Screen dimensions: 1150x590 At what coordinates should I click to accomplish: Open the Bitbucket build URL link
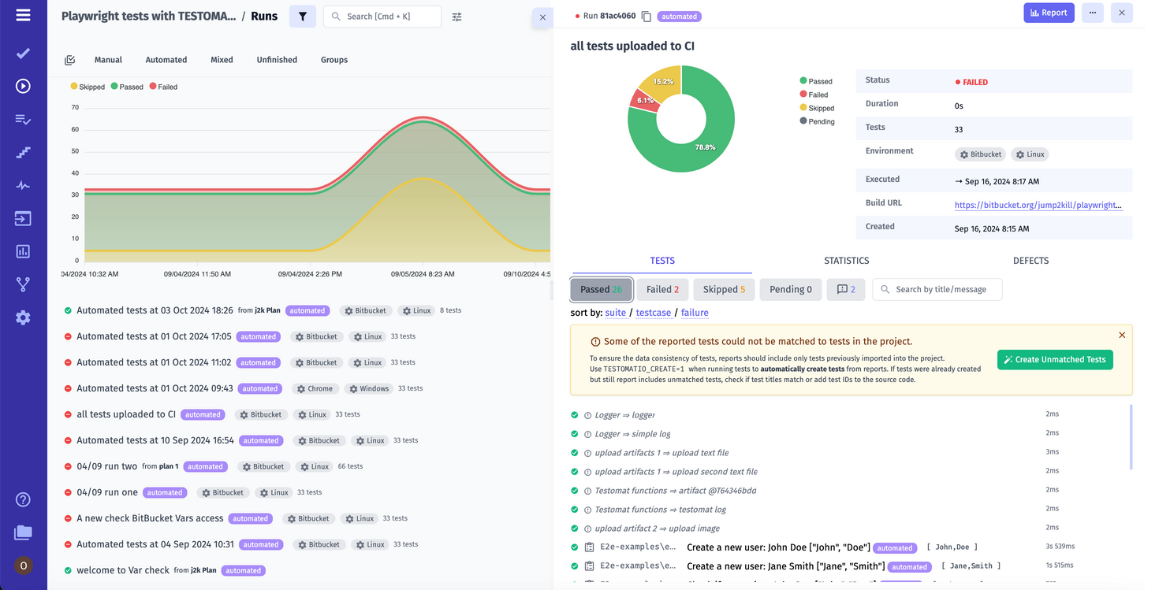point(1037,205)
